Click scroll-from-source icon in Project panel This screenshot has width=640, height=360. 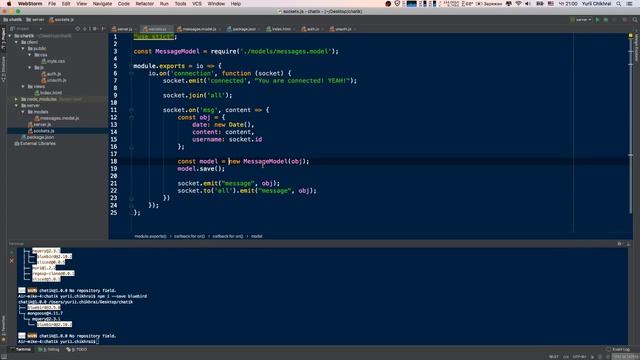click(x=78, y=29)
